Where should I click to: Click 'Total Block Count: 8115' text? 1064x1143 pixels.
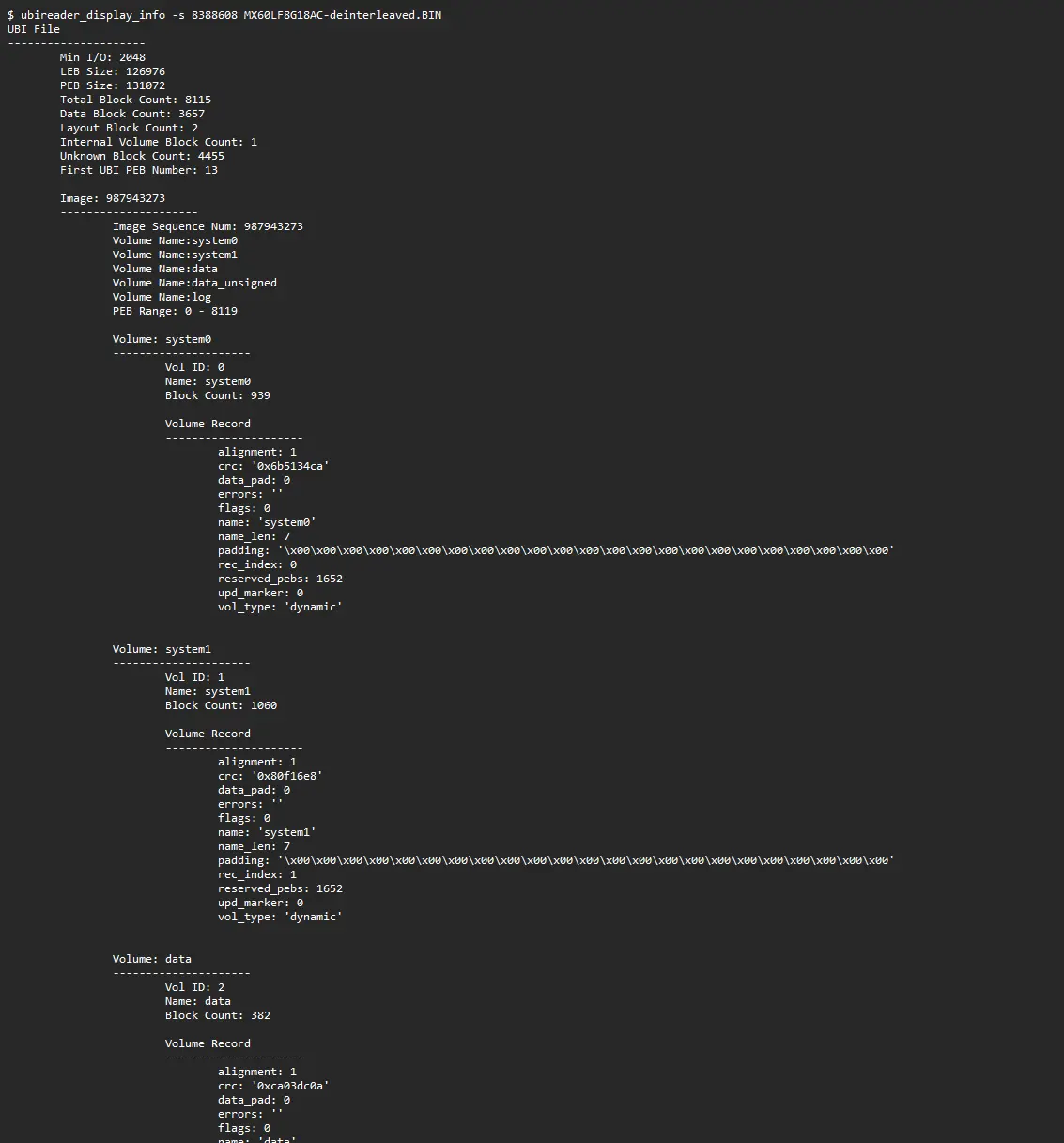(x=135, y=100)
